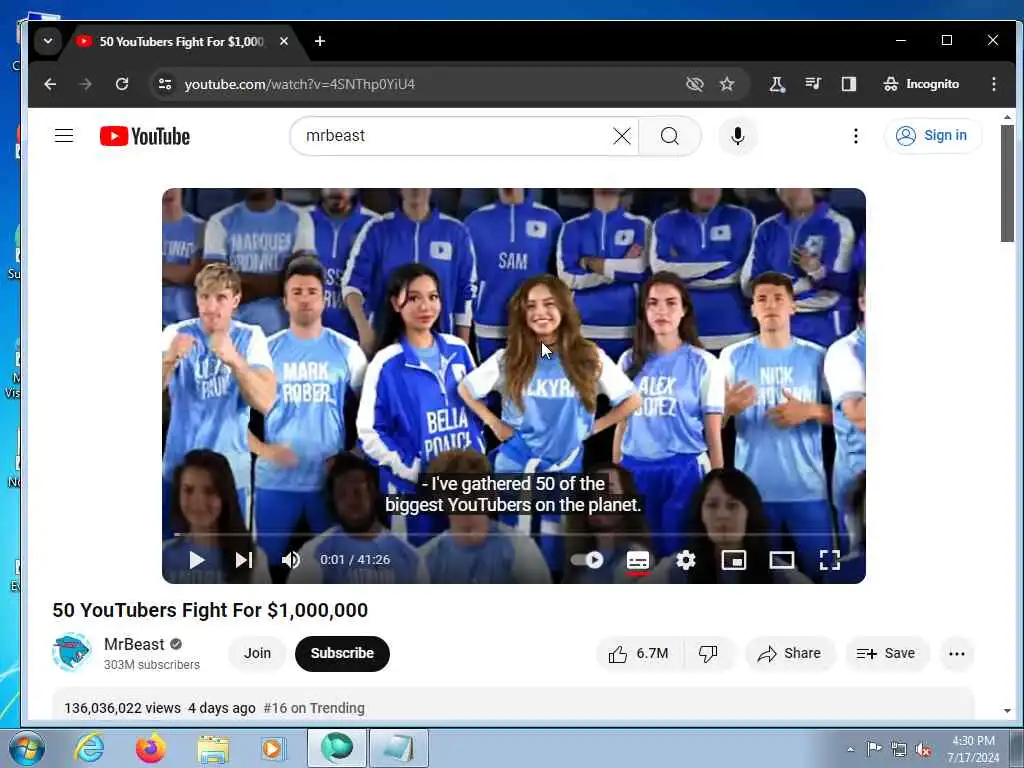Close the 50 YouTubers Fight tab
This screenshot has width=1024, height=768.
pos(283,41)
